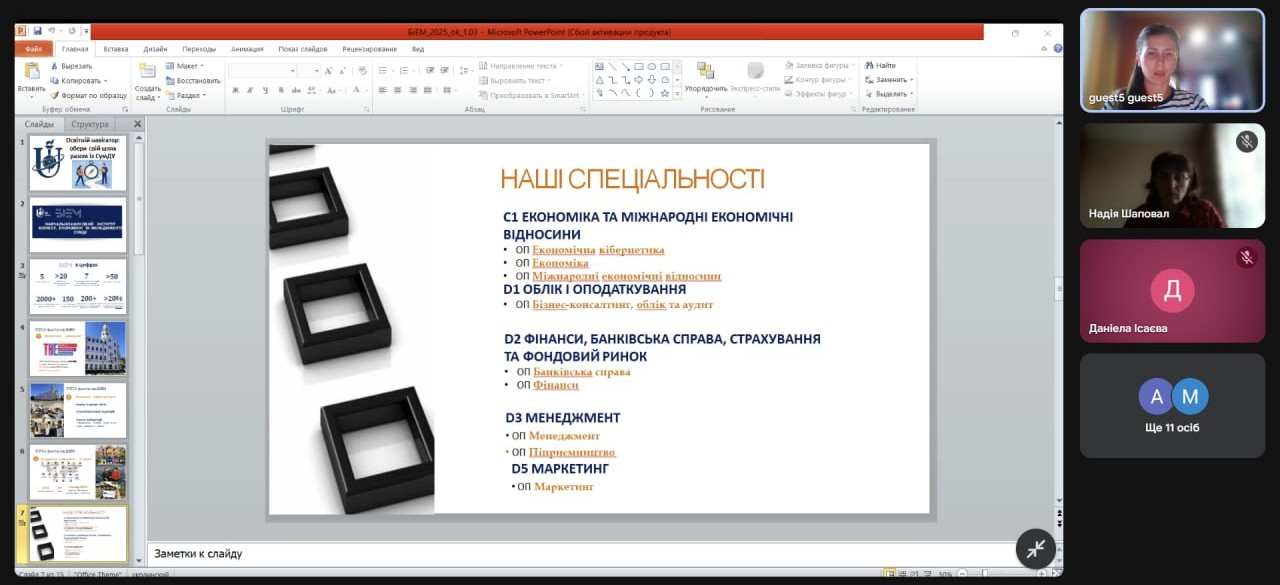Click the Find (Найти) binoculars button
This screenshot has width=1280, height=585.
tap(880, 65)
